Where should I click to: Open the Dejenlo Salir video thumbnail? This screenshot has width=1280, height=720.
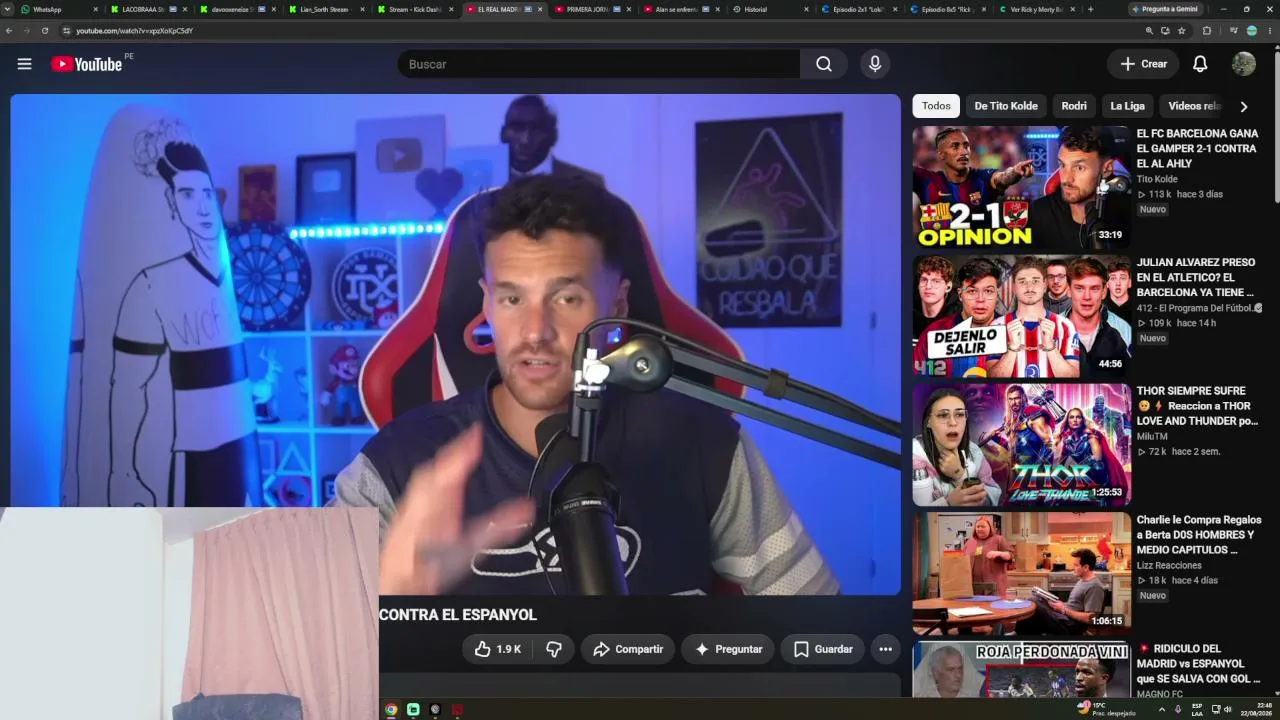tap(1021, 316)
